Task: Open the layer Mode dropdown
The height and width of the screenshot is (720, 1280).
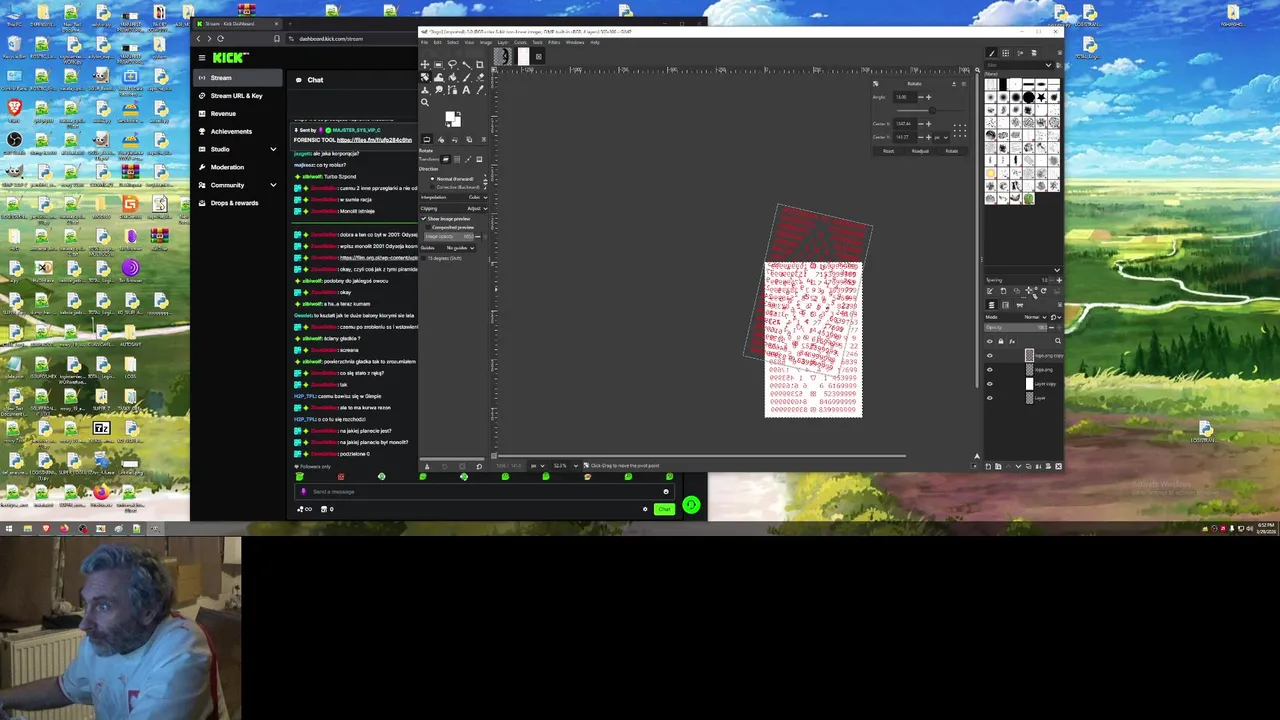Action: (x=1015, y=317)
